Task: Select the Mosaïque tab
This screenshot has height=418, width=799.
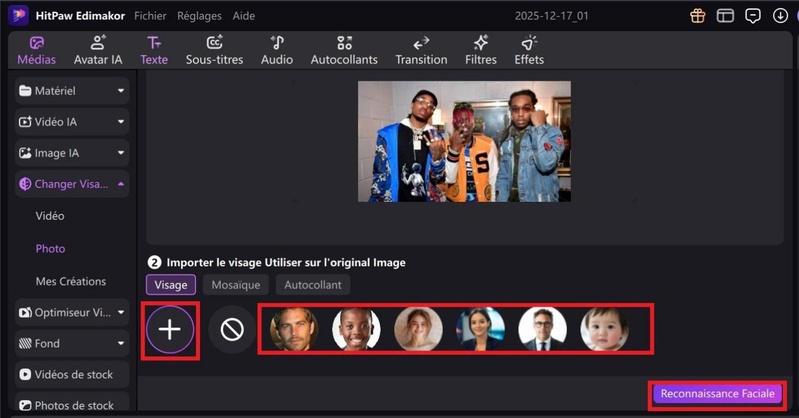Action: [236, 285]
